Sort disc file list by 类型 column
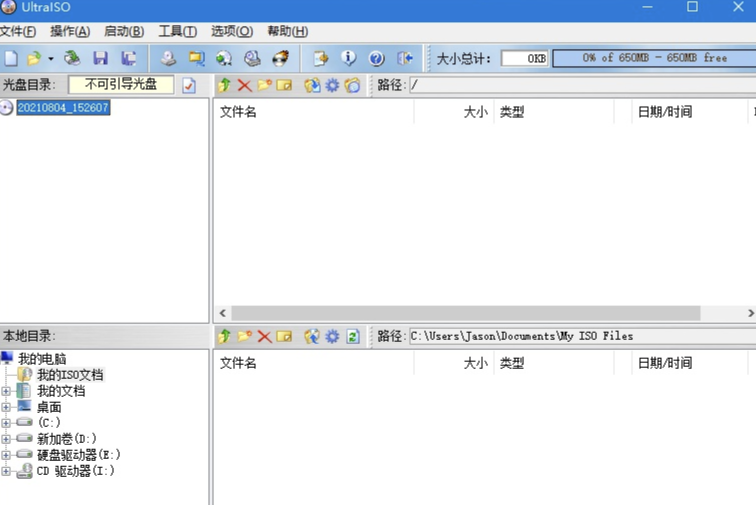 [x=554, y=112]
